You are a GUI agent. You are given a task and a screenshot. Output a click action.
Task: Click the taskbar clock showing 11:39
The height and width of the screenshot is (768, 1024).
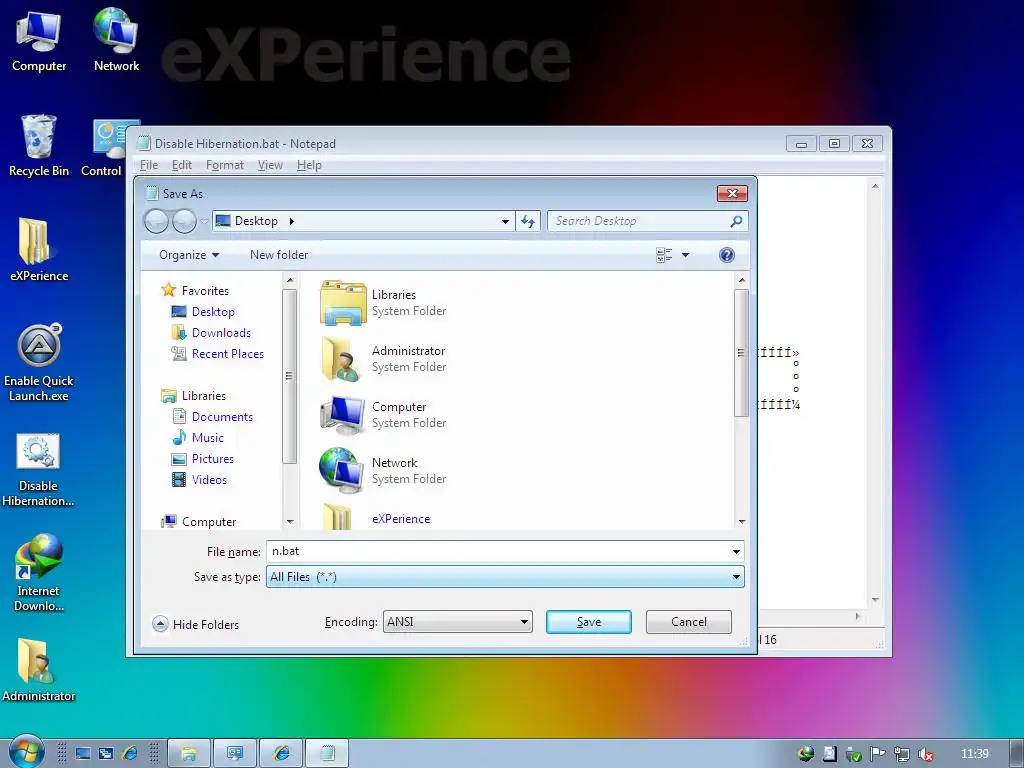(974, 754)
